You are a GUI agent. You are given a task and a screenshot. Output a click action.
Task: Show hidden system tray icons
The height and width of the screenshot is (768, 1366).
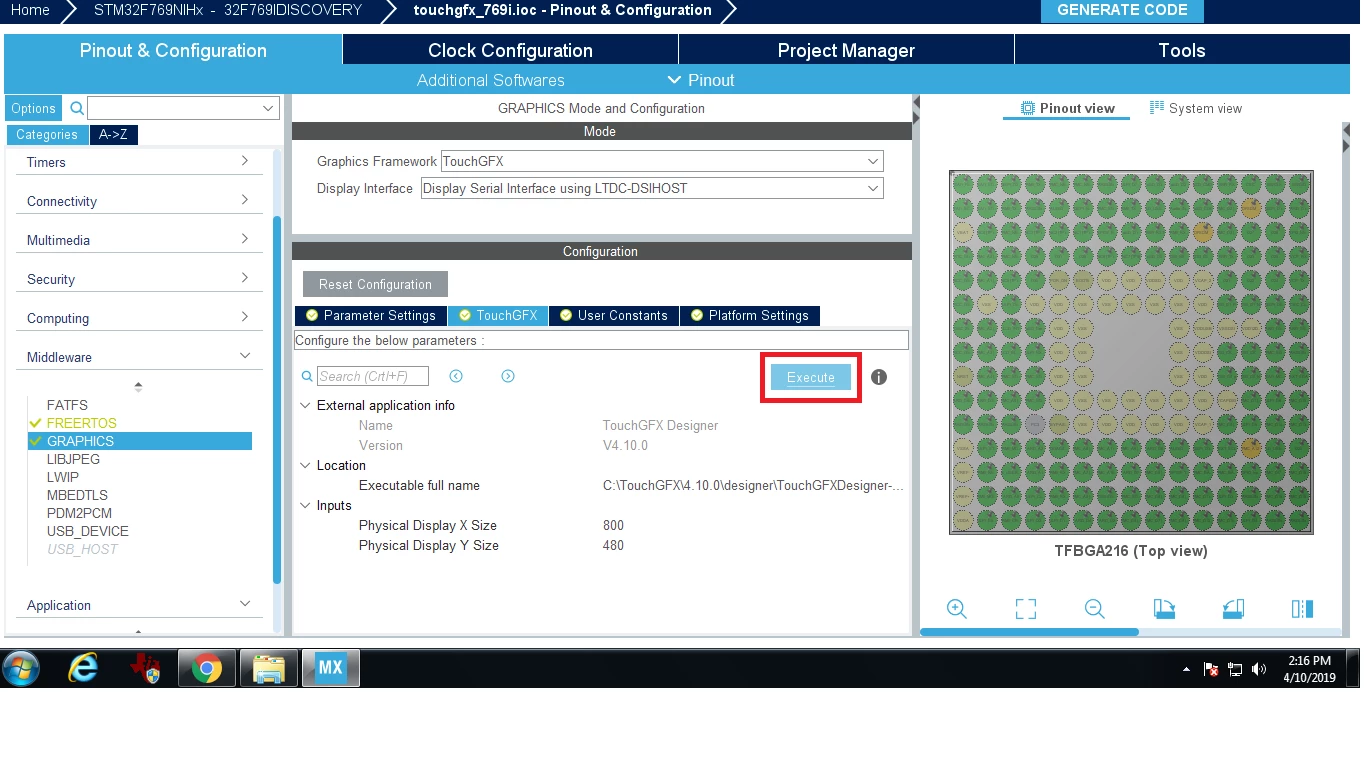[x=1186, y=669]
